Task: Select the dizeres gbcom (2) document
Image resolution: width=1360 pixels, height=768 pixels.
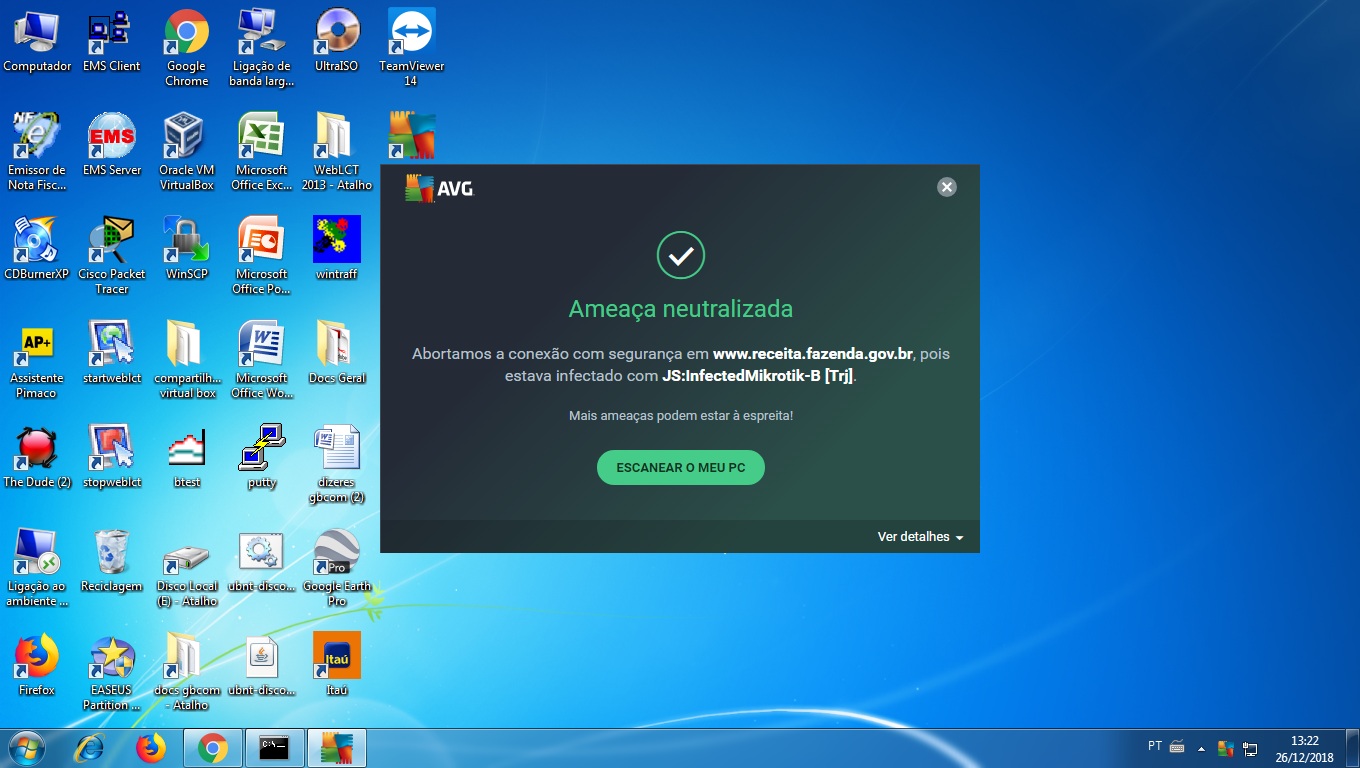Action: coord(337,464)
